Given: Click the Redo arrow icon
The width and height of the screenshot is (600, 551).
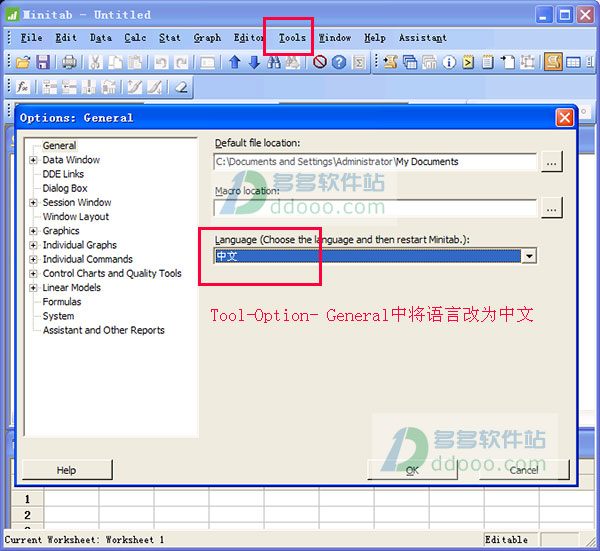Looking at the screenshot, I should [x=181, y=62].
